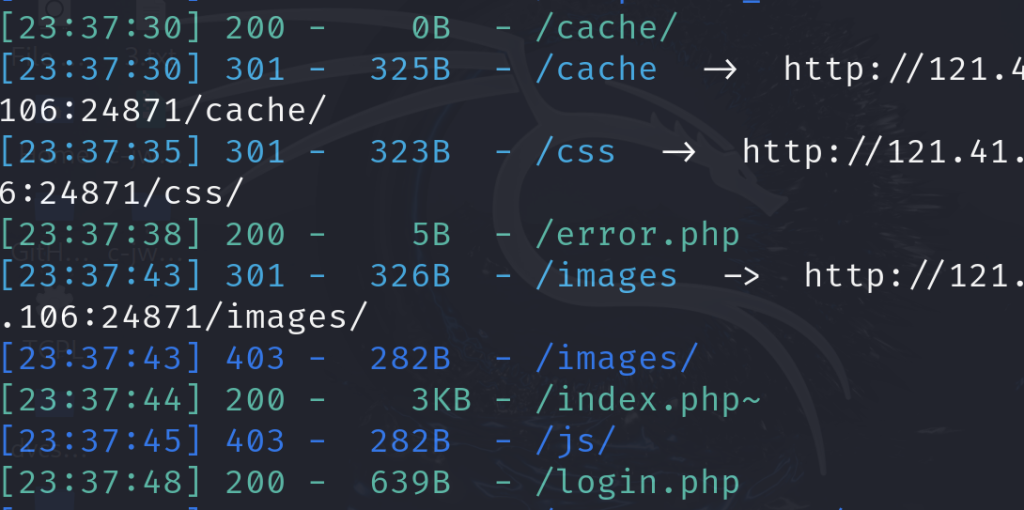The image size is (1024, 510).
Task: Click the /login.php path
Action: click(x=637, y=483)
